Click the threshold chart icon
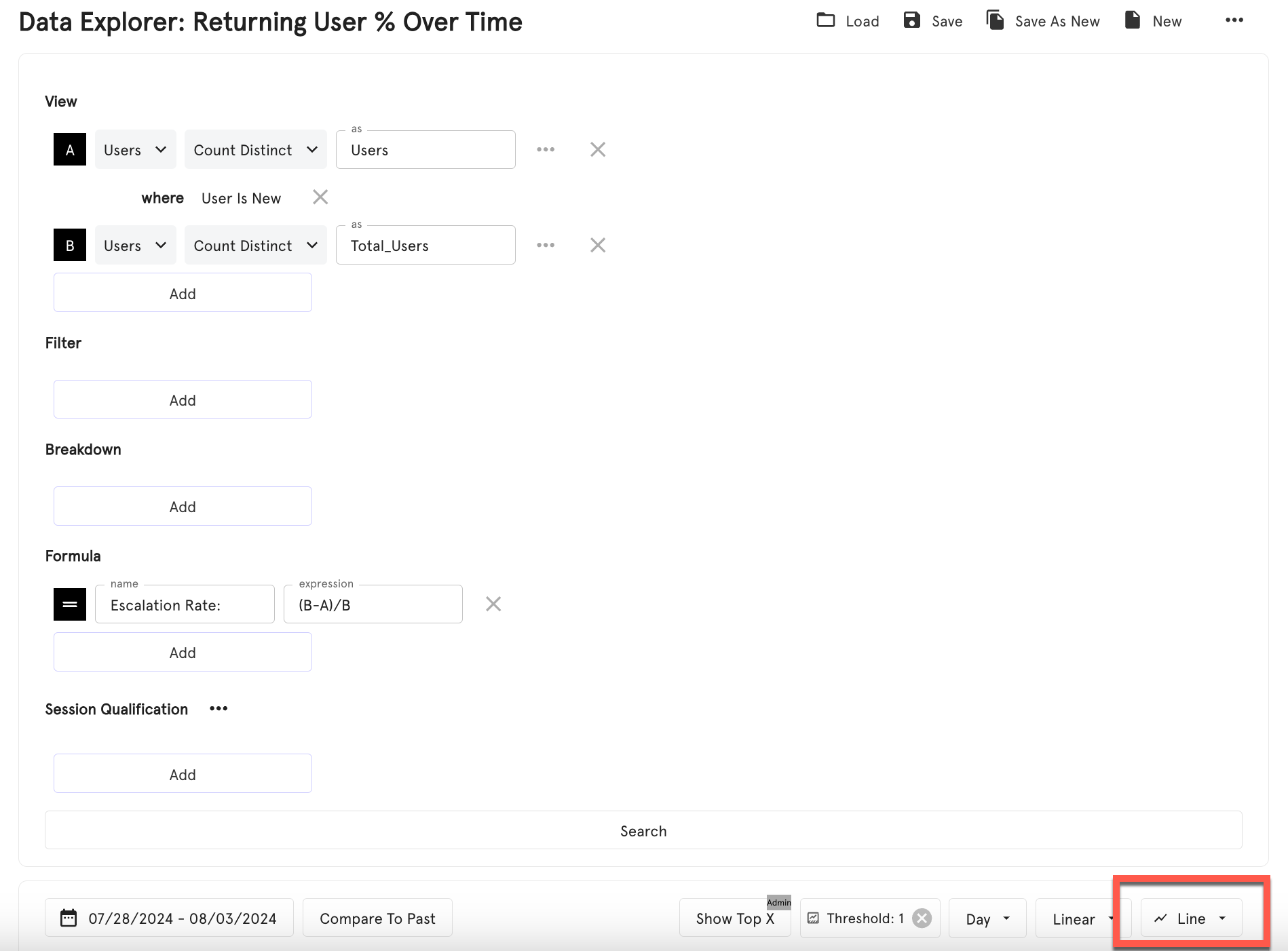Screen dimensions: 1288x951 [x=813, y=918]
